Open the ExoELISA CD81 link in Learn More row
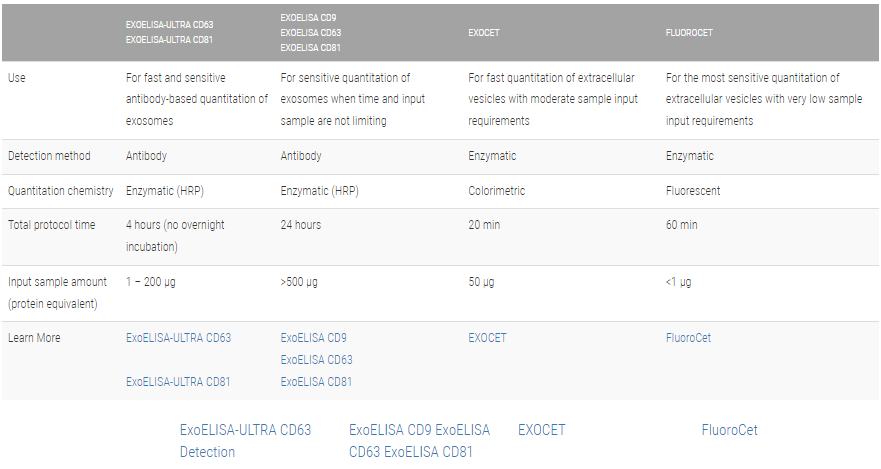 pos(316,381)
